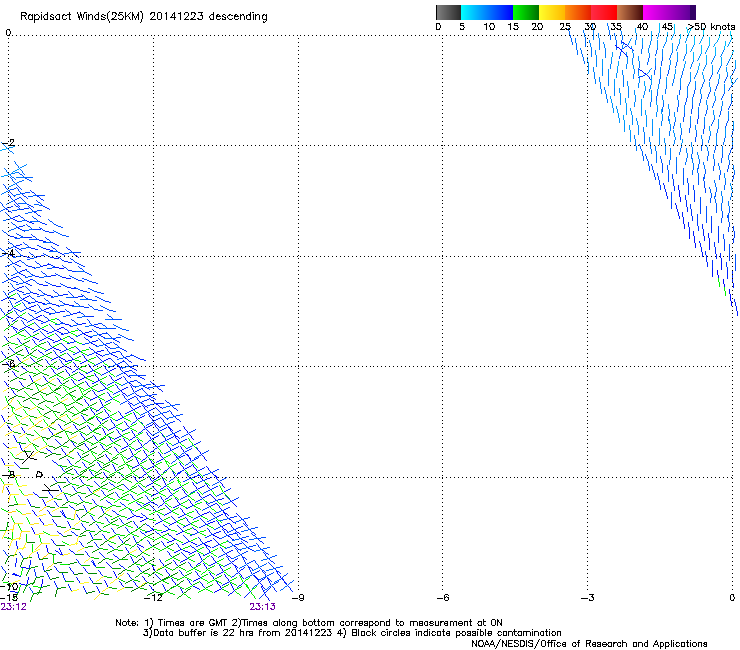The height and width of the screenshot is (650, 740).
Task: Click the "-2" latitude axis label
Action: (8, 143)
